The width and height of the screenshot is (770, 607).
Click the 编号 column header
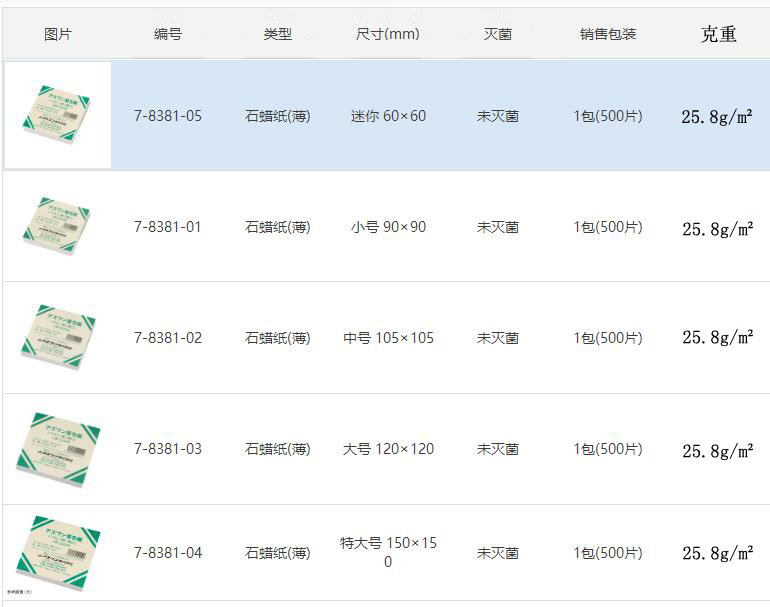coord(168,34)
